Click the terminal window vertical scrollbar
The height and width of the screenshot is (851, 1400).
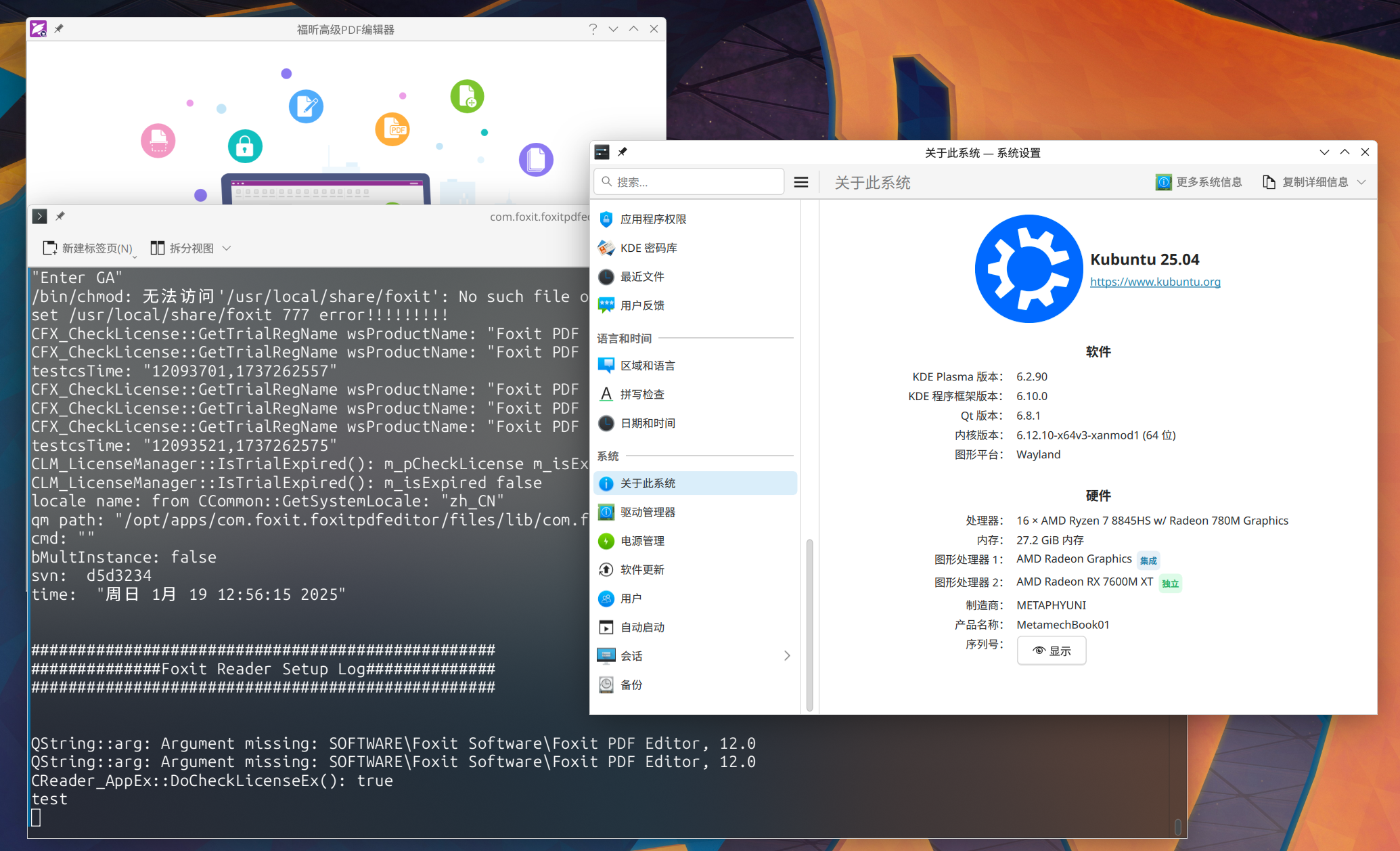[1178, 827]
